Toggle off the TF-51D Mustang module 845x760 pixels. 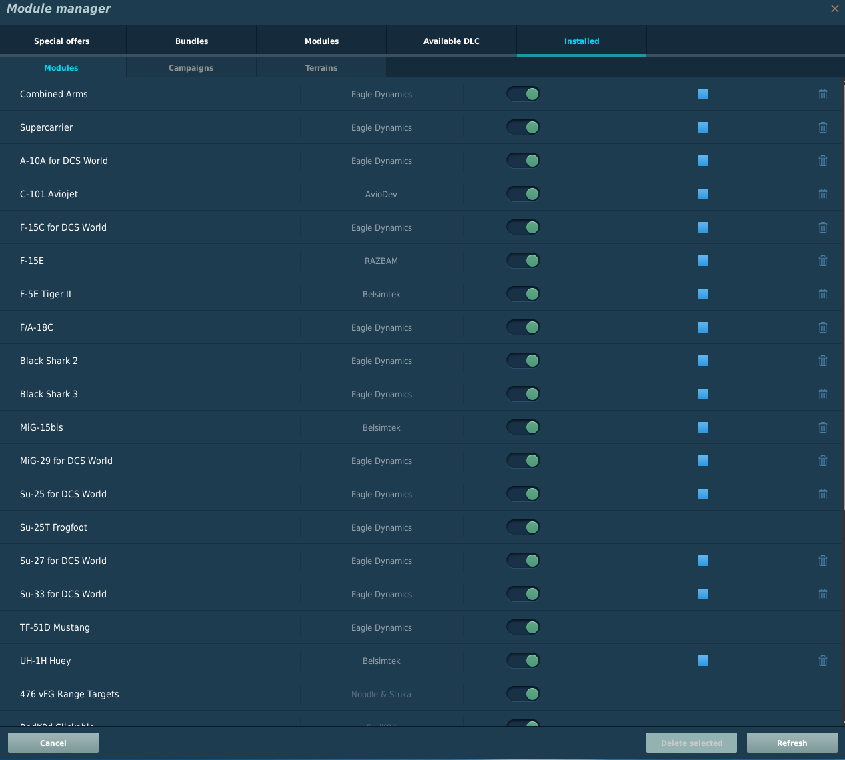523,627
